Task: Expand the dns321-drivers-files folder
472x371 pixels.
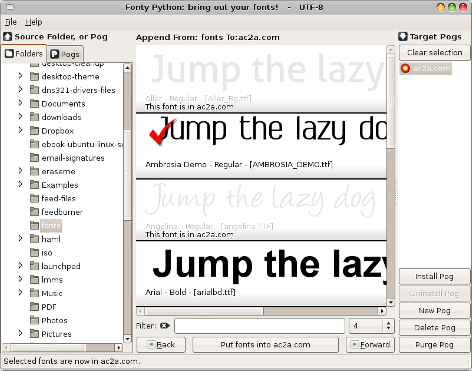Action: (20, 89)
